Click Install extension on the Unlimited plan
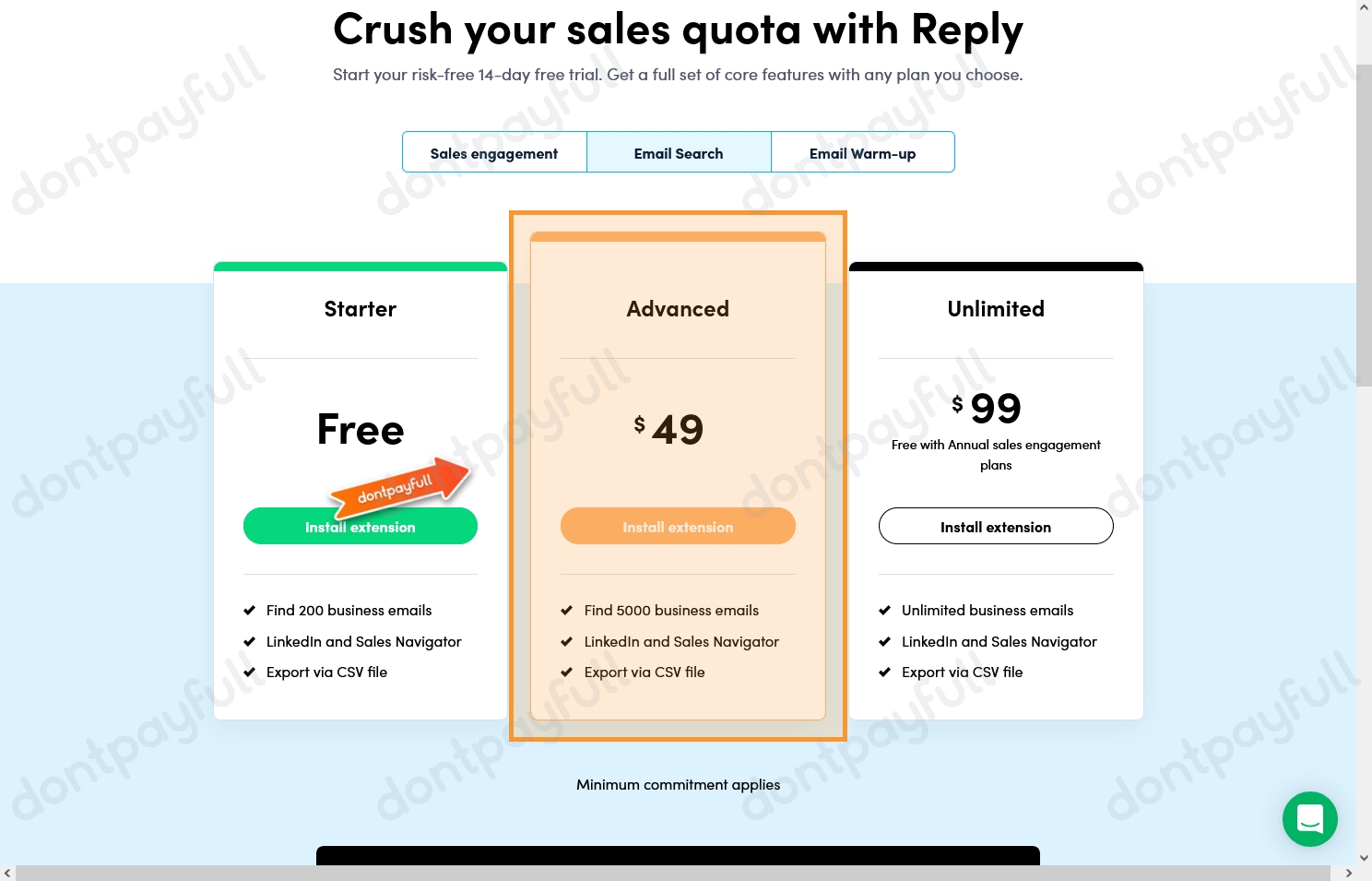This screenshot has width=1372, height=881. click(x=996, y=526)
